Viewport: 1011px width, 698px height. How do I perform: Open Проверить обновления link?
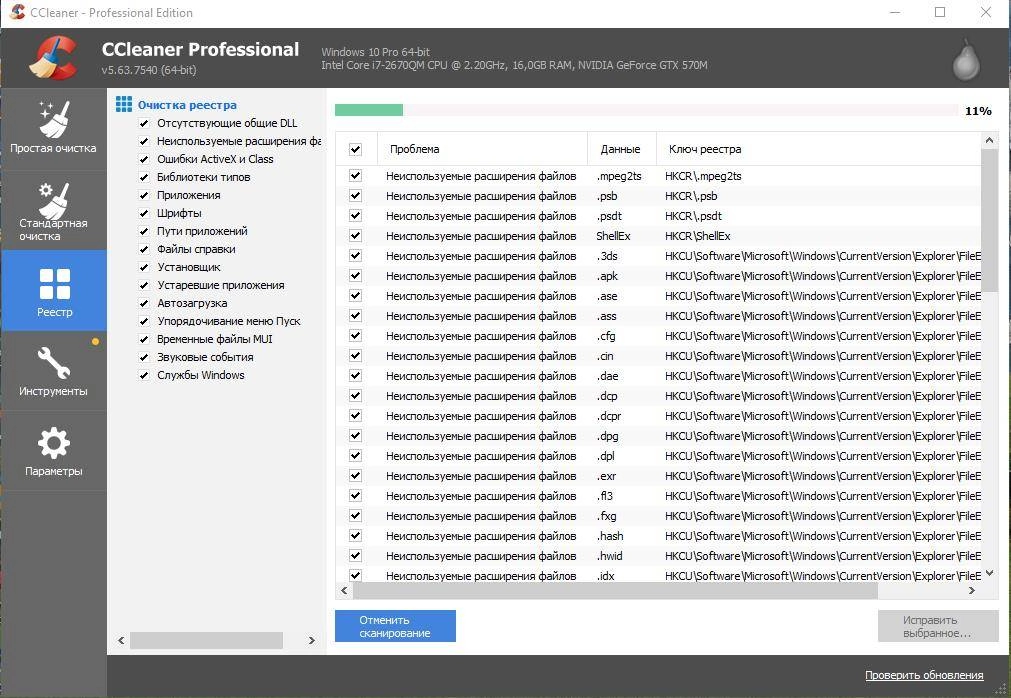924,675
